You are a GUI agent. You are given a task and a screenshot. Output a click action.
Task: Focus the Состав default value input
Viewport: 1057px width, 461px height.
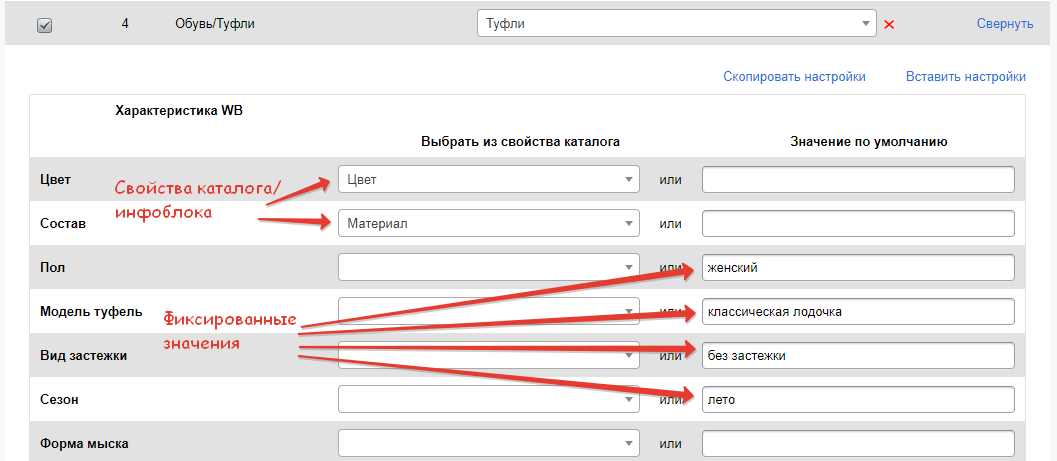pos(857,223)
